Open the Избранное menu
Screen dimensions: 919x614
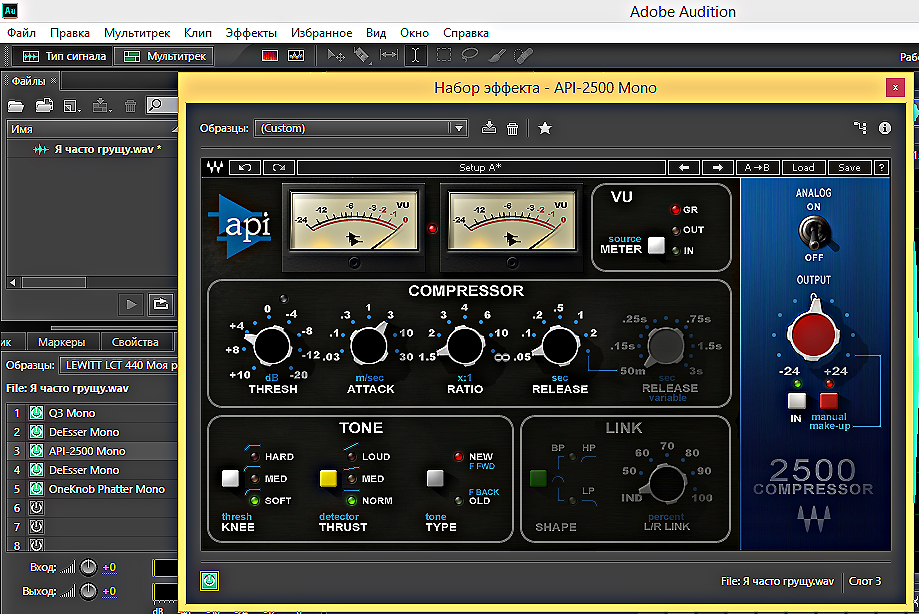pyautogui.click(x=322, y=33)
